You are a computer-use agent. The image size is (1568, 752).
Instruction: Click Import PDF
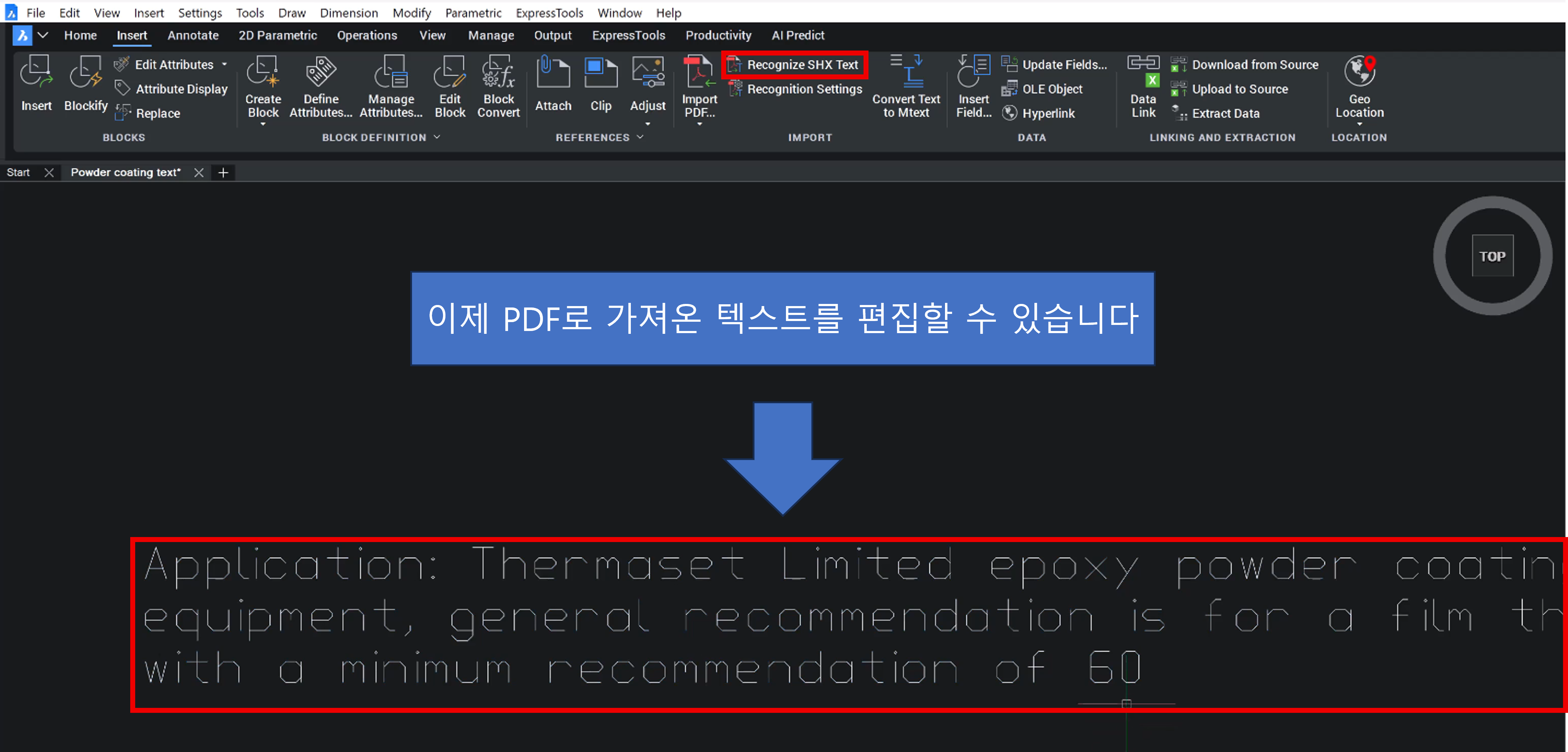[x=699, y=88]
